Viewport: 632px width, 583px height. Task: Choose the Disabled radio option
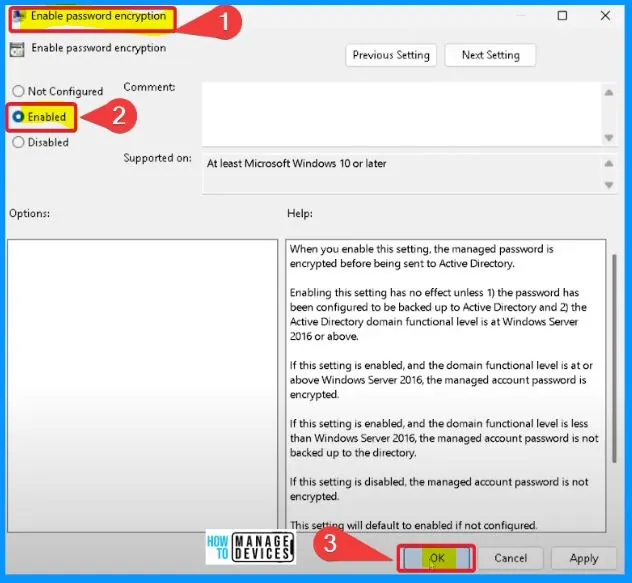pyautogui.click(x=18, y=142)
